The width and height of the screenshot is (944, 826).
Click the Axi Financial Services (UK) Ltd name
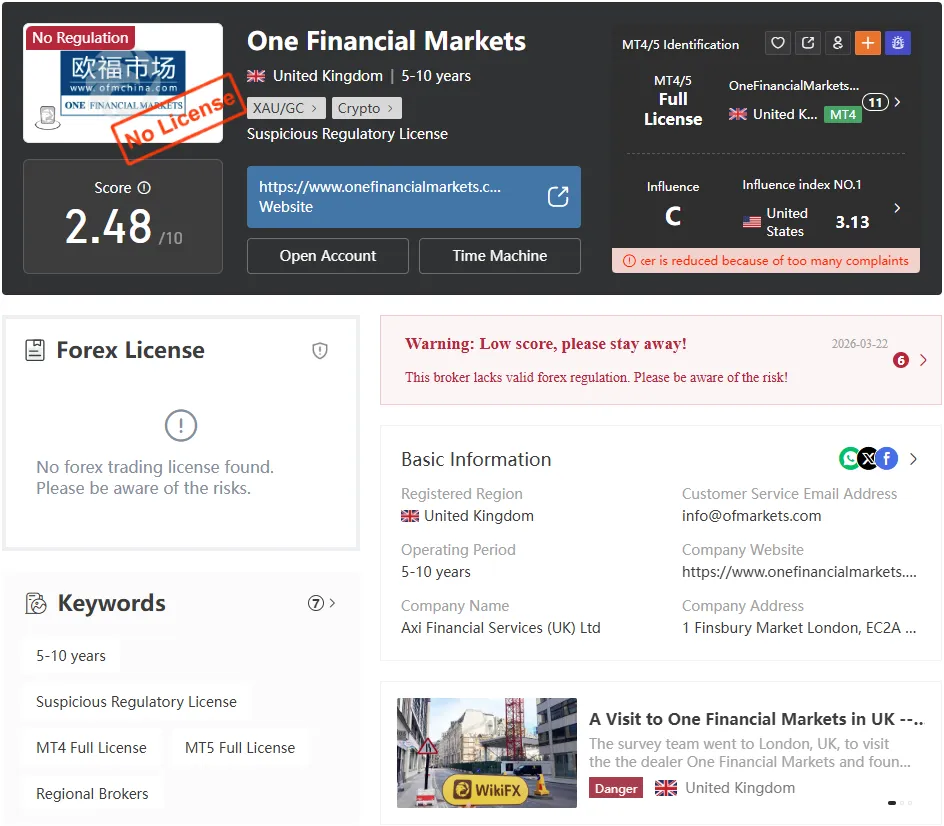[501, 628]
